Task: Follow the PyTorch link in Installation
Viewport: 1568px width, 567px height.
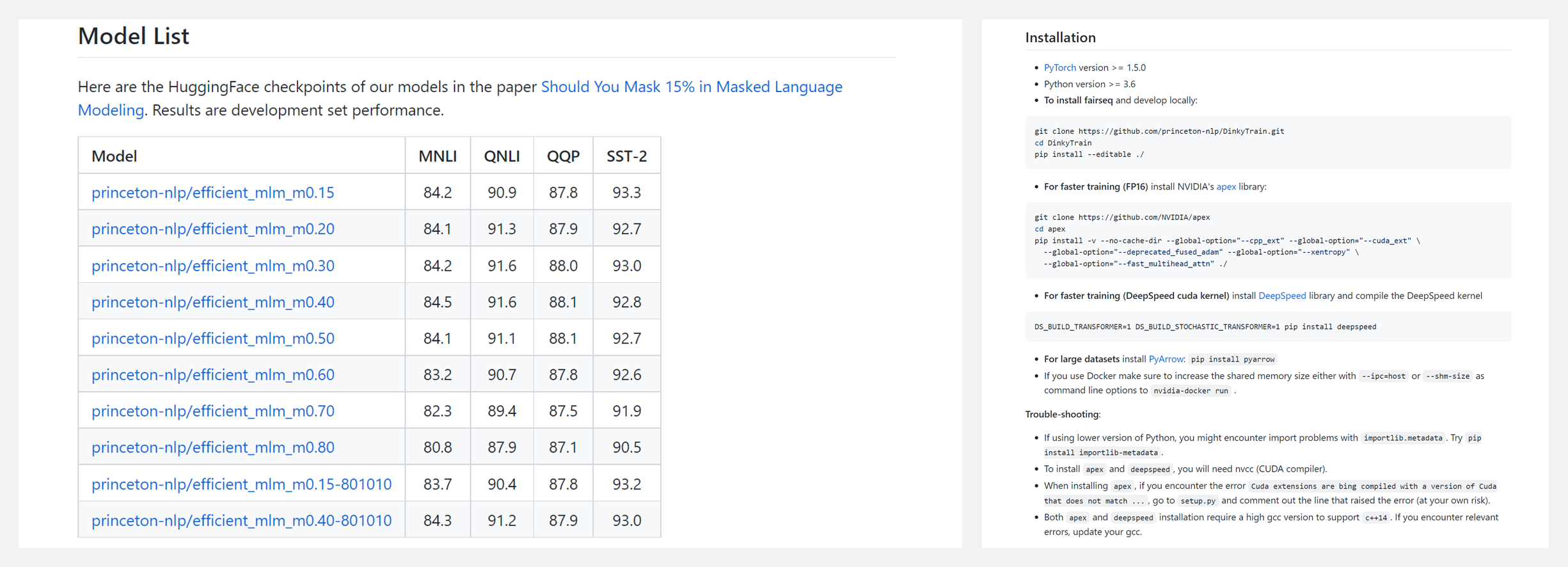Action: (x=1059, y=68)
